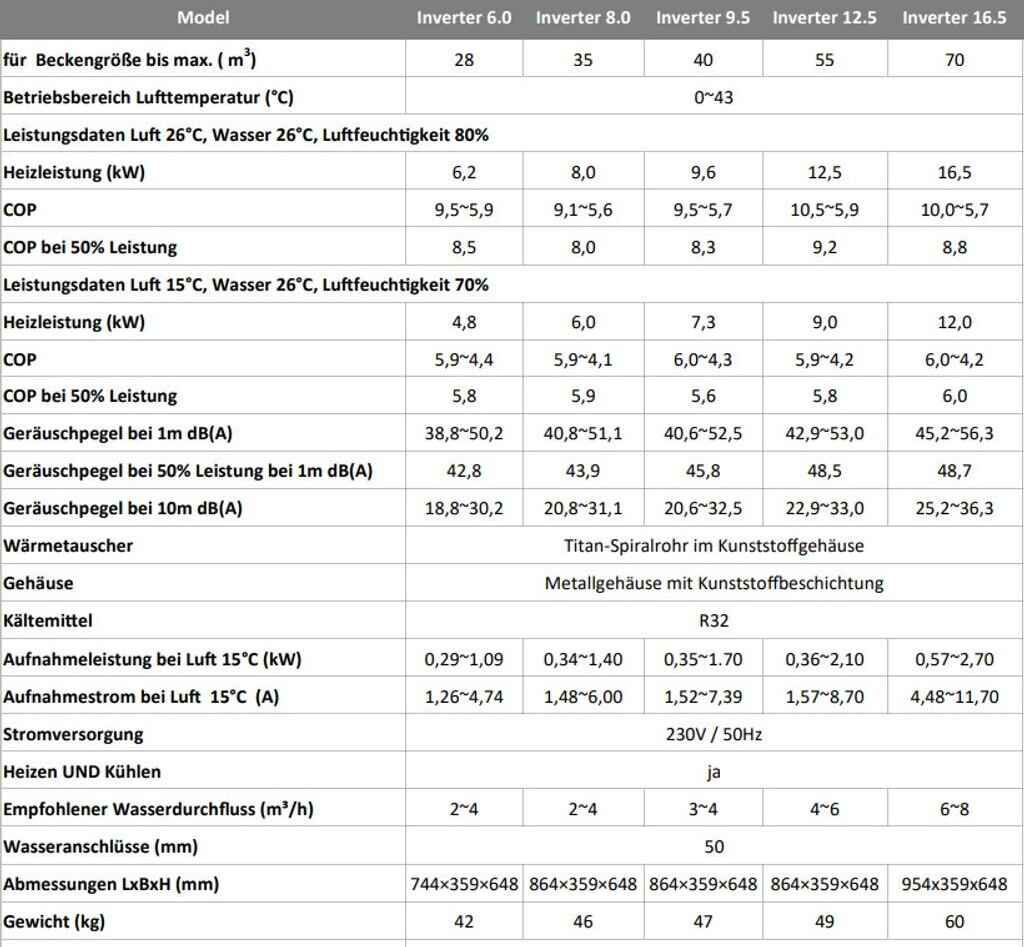
Task: Click the Stromversorgung row label
Action: tap(73, 734)
